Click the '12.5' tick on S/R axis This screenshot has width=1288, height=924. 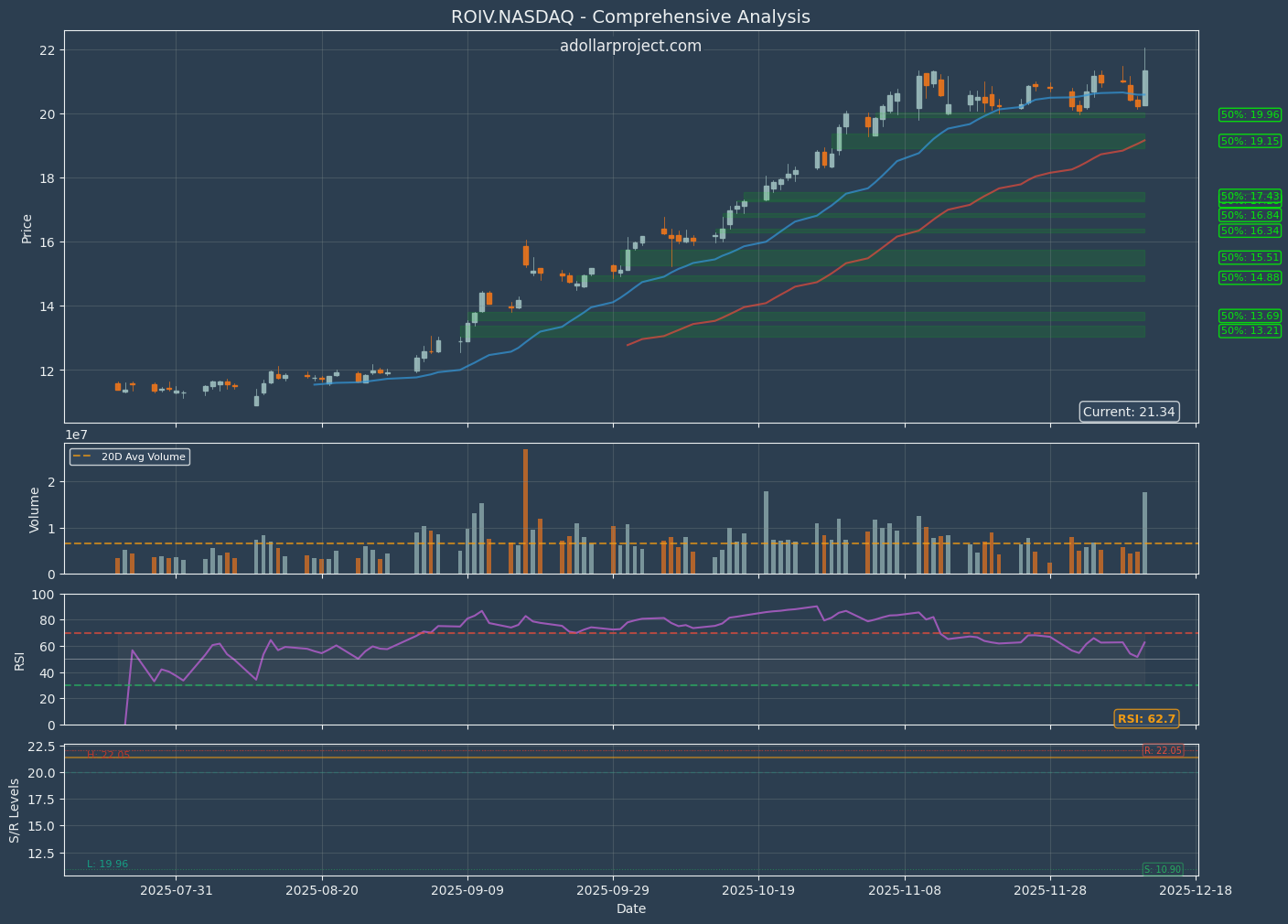(43, 854)
